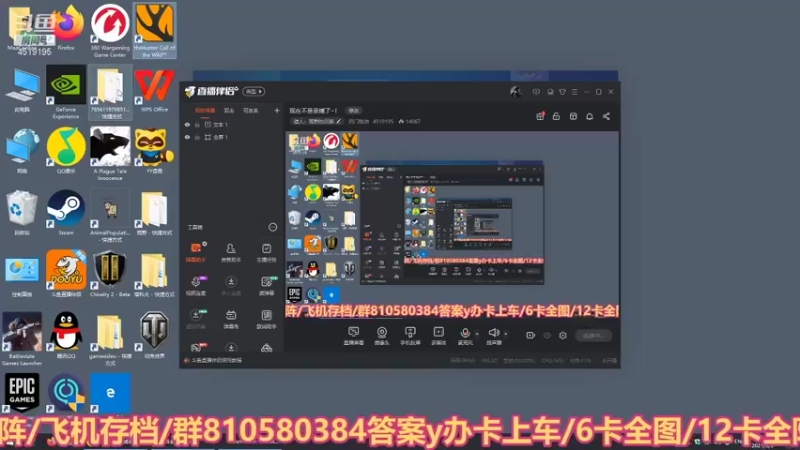
Task: Select Firefox desktop shortcut
Action: 66,29
